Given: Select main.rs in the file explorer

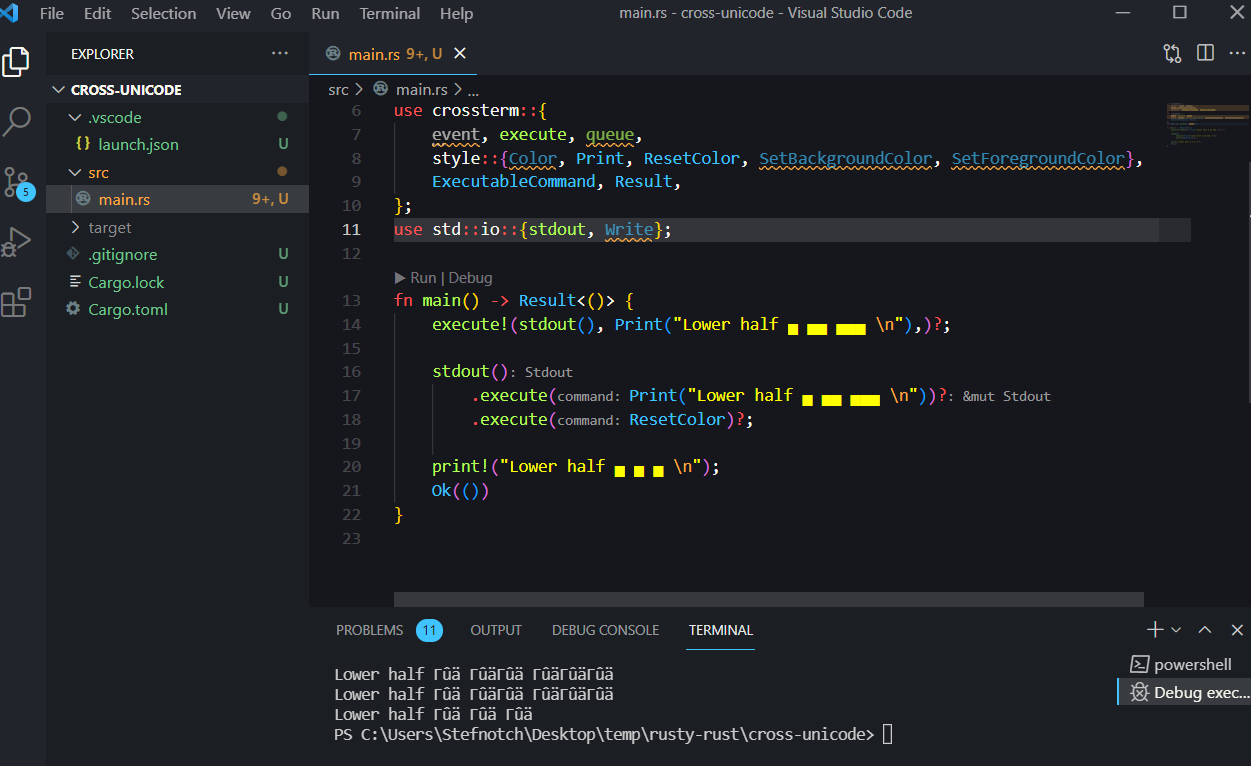Looking at the screenshot, I should [177, 199].
